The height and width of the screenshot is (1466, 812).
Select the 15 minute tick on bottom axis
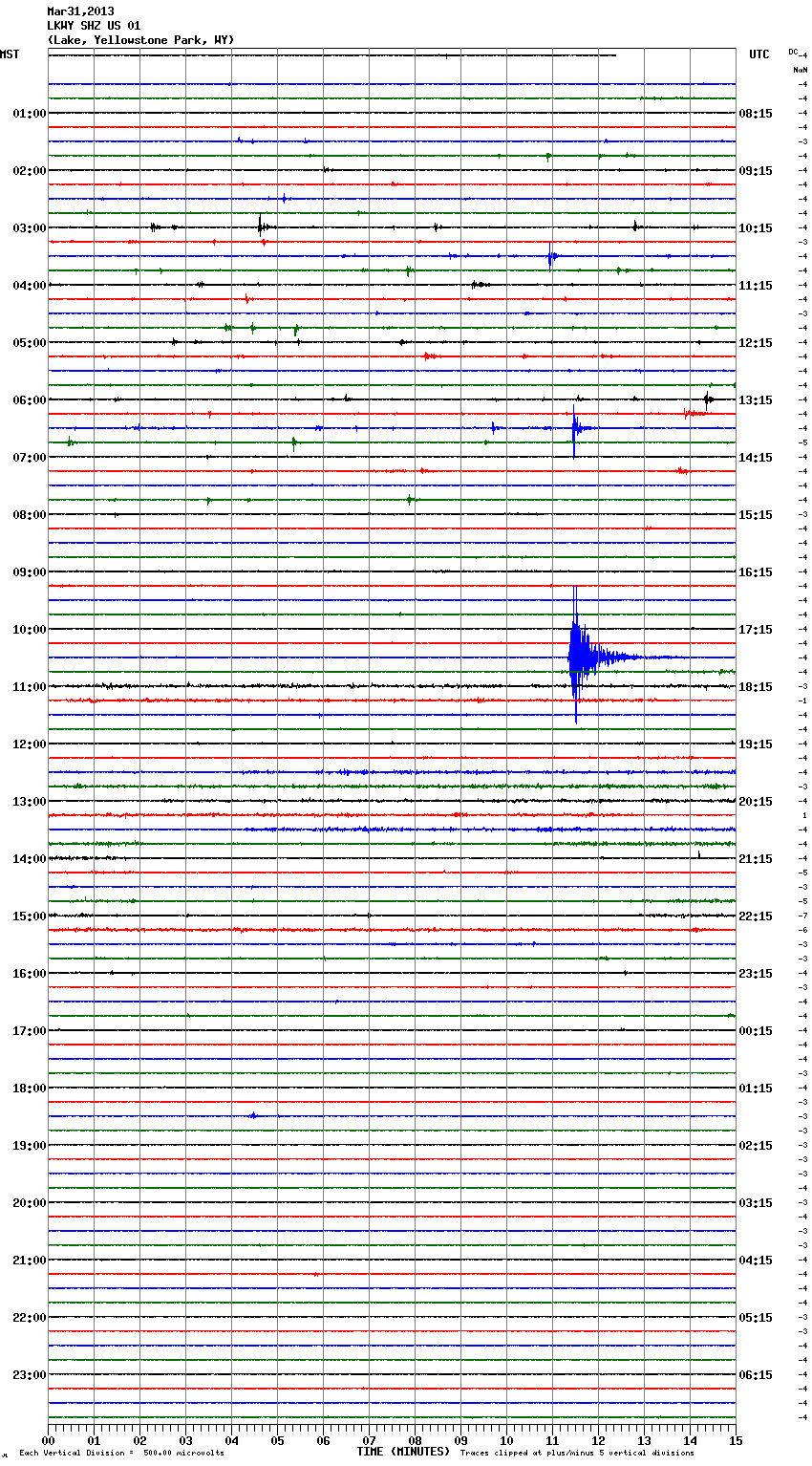tap(735, 1440)
